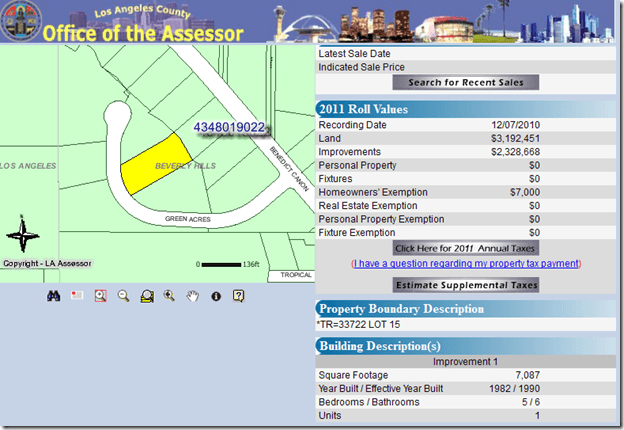Click the map legend card icon
Image resolution: width=624 pixels, height=430 pixels.
click(x=77, y=296)
